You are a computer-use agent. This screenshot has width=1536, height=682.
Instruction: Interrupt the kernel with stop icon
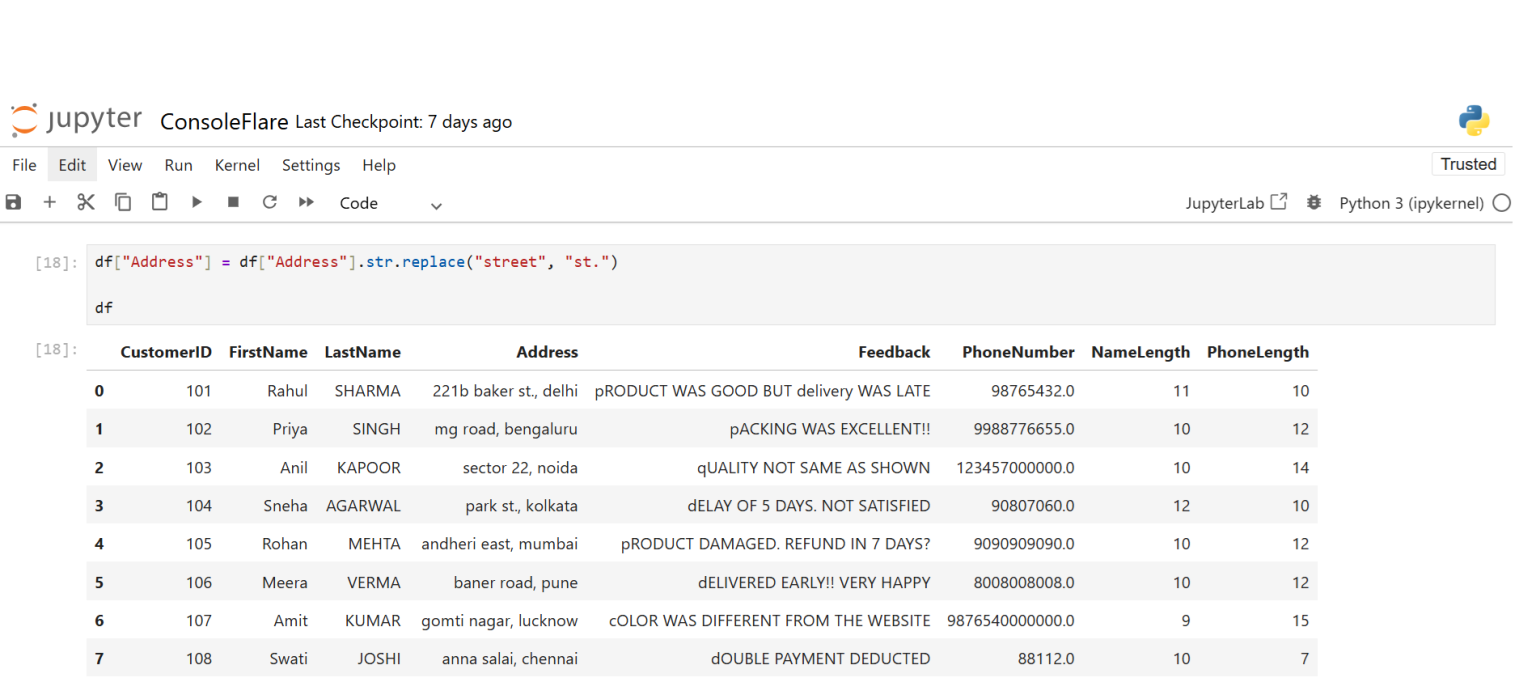point(232,202)
